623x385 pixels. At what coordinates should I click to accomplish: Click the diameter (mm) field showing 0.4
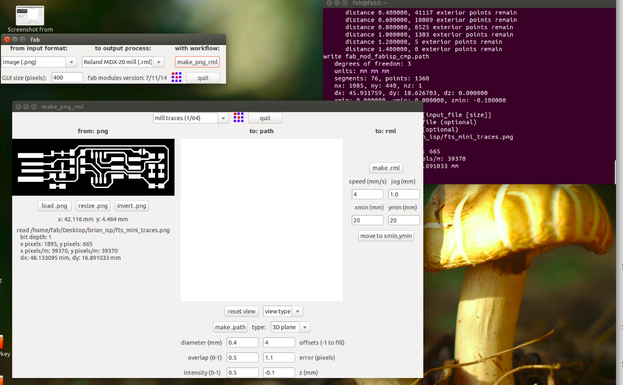[242, 342]
